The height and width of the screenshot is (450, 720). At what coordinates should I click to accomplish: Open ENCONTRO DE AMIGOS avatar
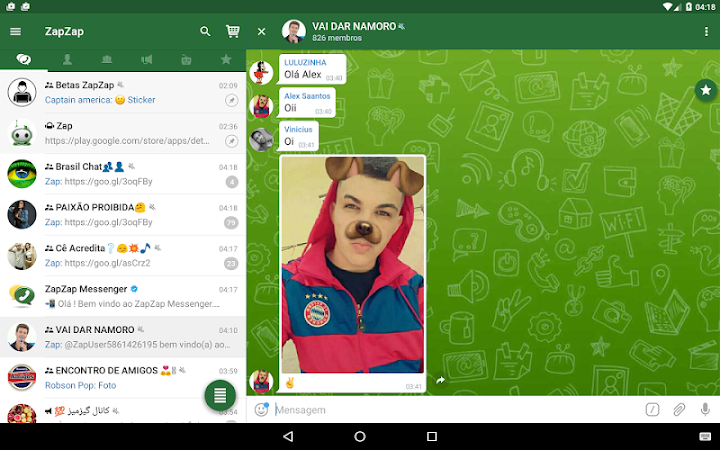coord(22,377)
